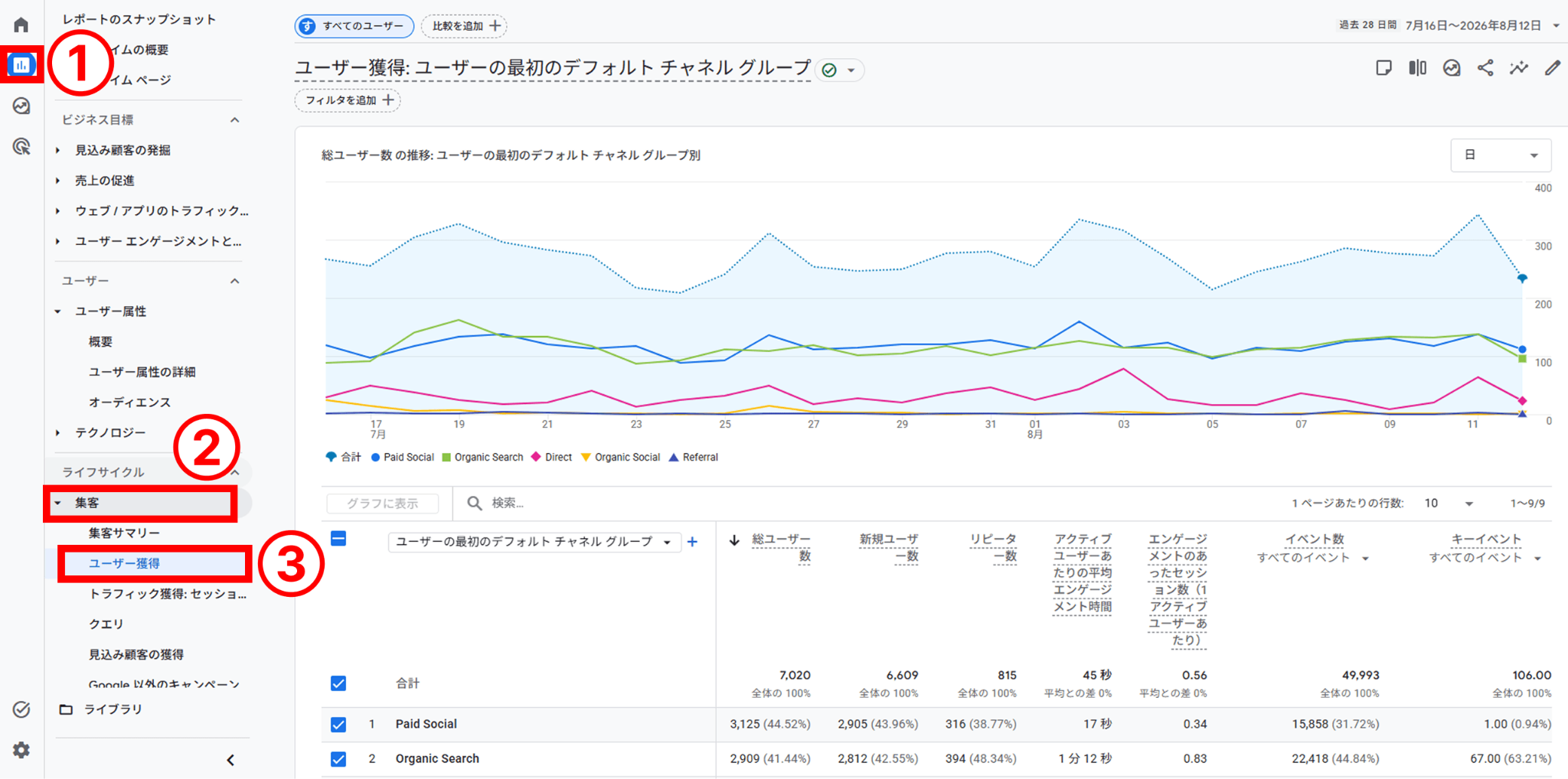Open the sparkline insights icon
The image size is (1568, 779).
click(1519, 68)
